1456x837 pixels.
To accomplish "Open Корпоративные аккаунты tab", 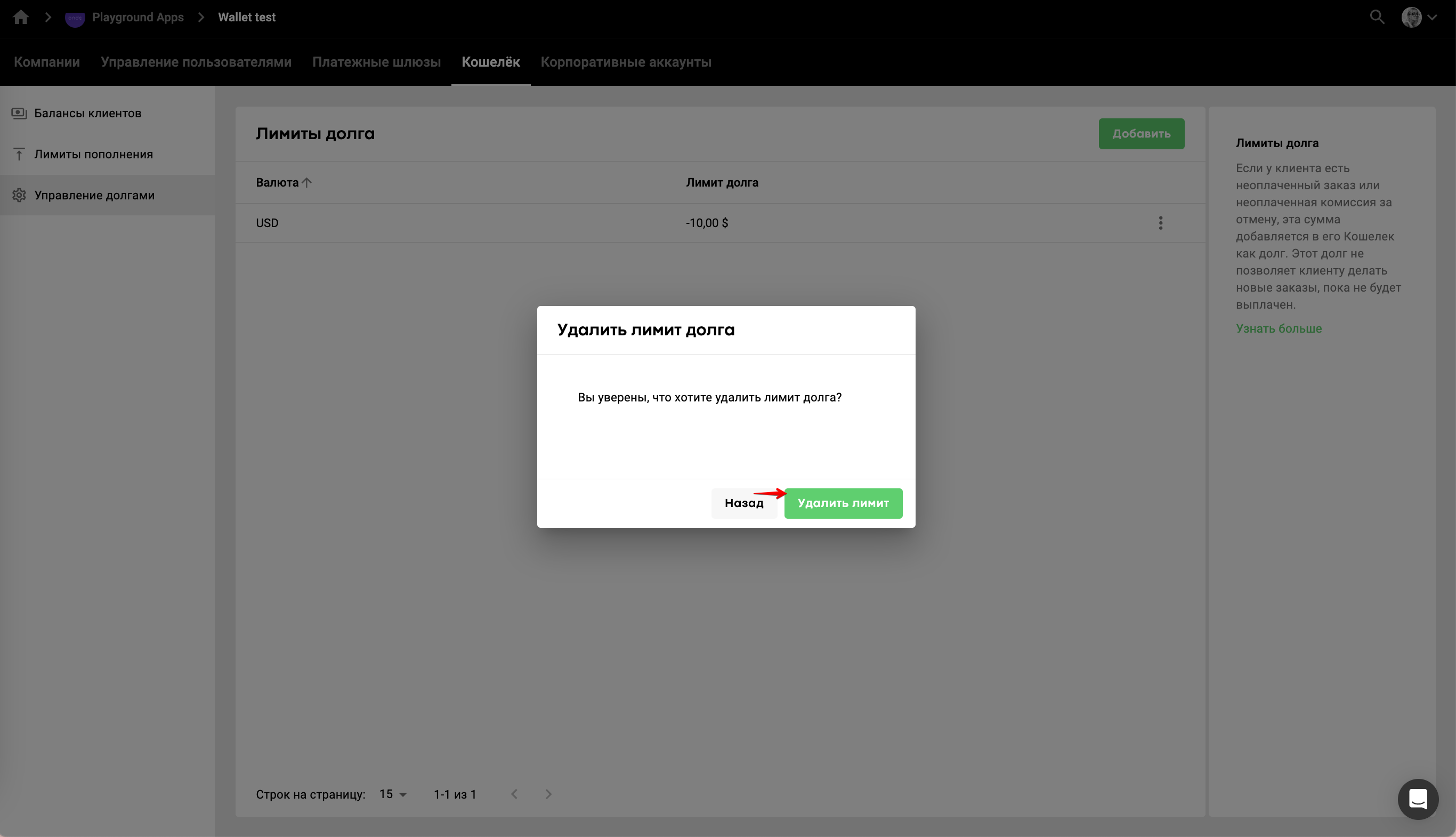I will (x=626, y=62).
